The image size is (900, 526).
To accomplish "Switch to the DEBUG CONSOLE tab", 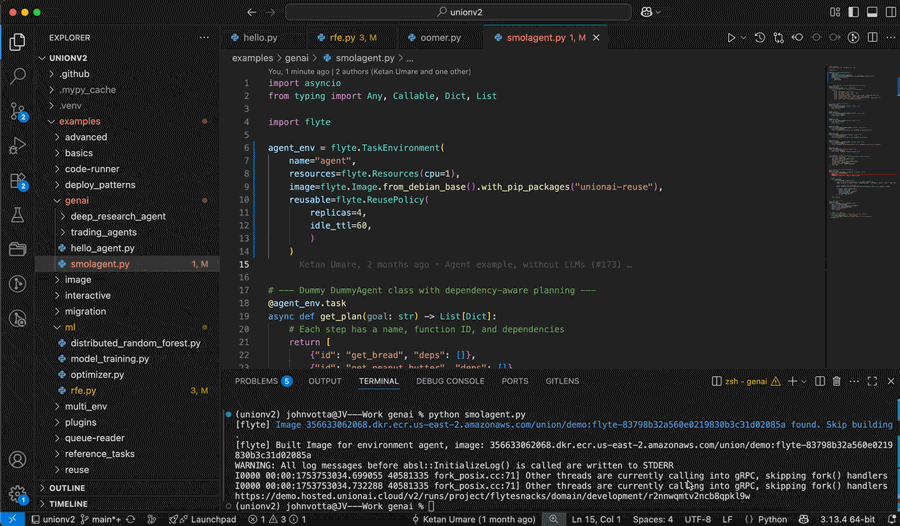I will pos(450,381).
